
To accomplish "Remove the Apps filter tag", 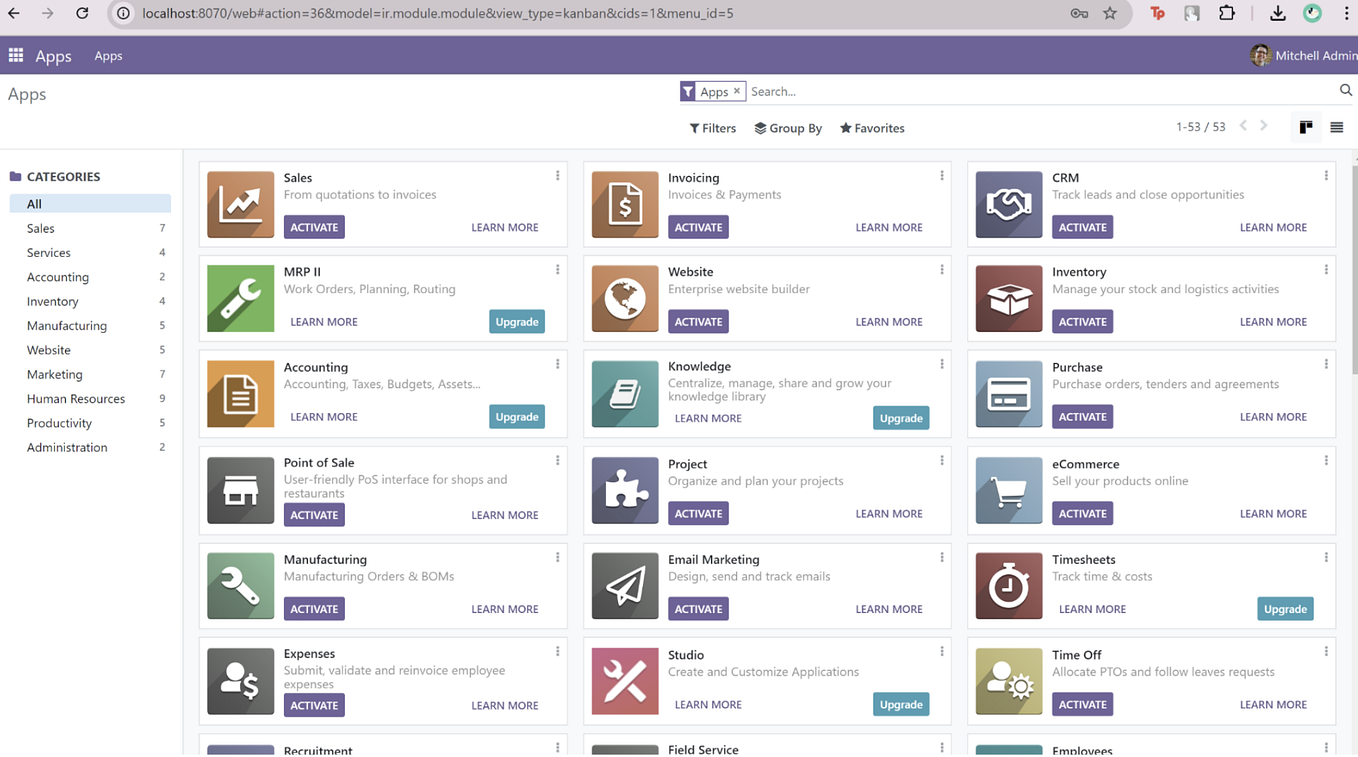I will pos(735,90).
